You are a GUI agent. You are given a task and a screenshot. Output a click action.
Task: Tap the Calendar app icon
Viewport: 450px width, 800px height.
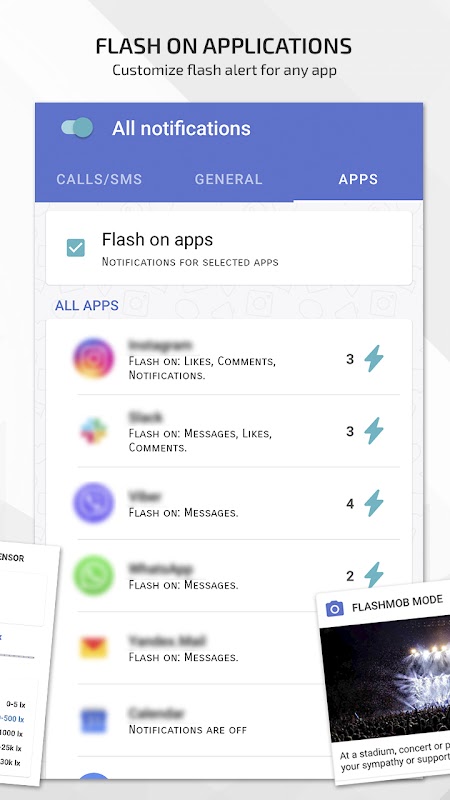tap(94, 720)
